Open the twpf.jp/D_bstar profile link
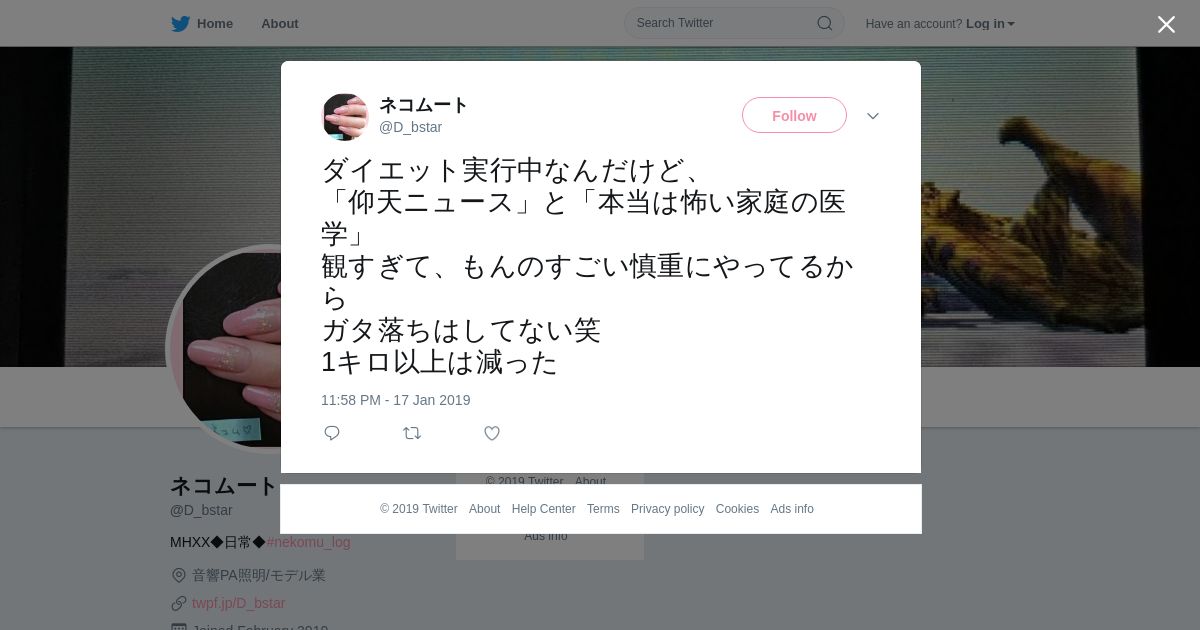The image size is (1200, 630). (239, 603)
